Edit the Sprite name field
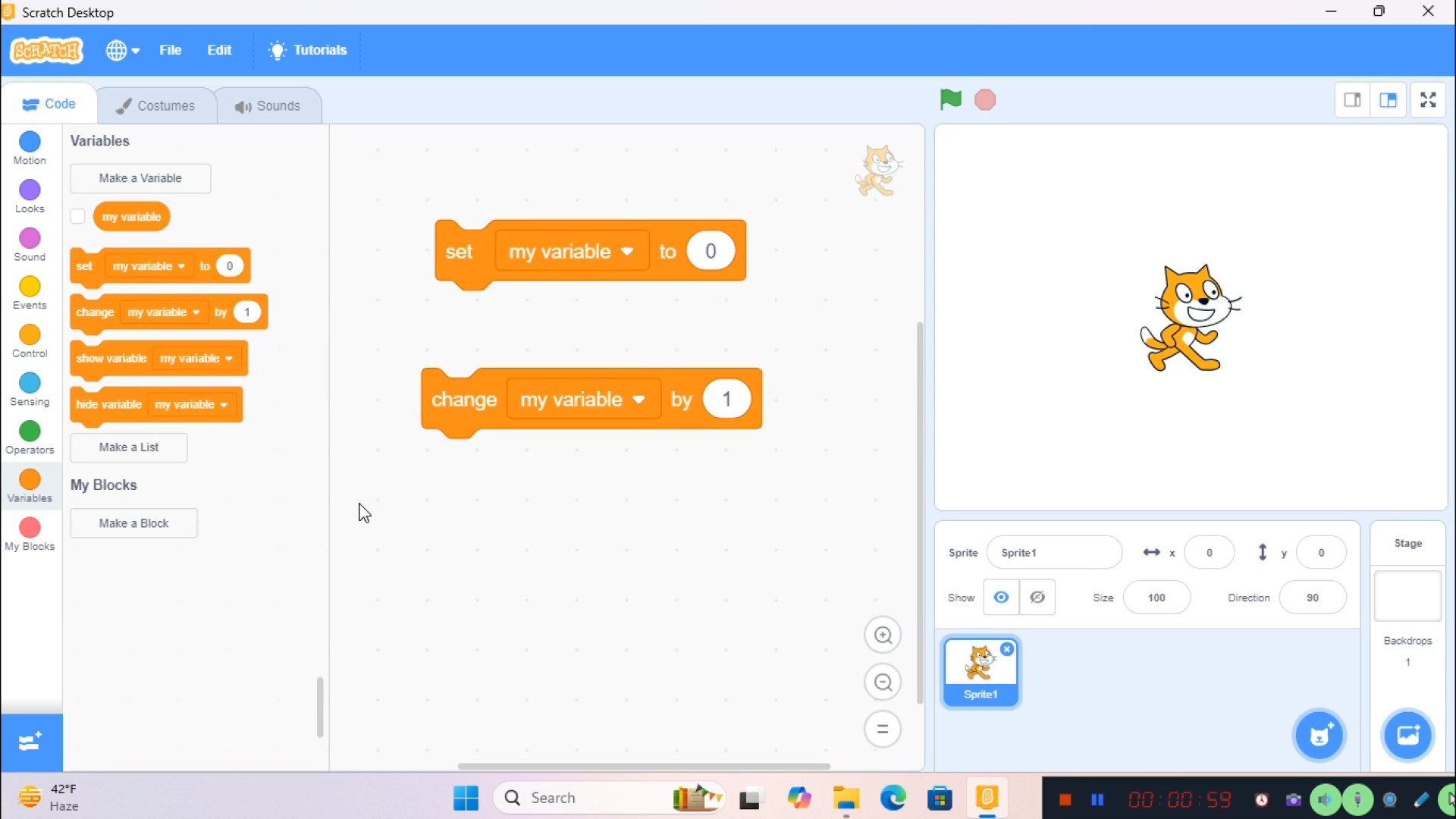Viewport: 1456px width, 819px height. coord(1054,552)
